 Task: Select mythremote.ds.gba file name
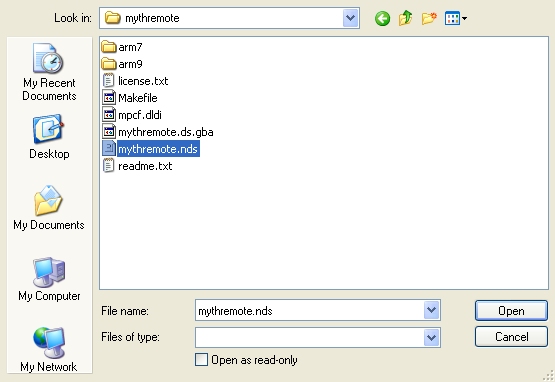click(x=166, y=132)
